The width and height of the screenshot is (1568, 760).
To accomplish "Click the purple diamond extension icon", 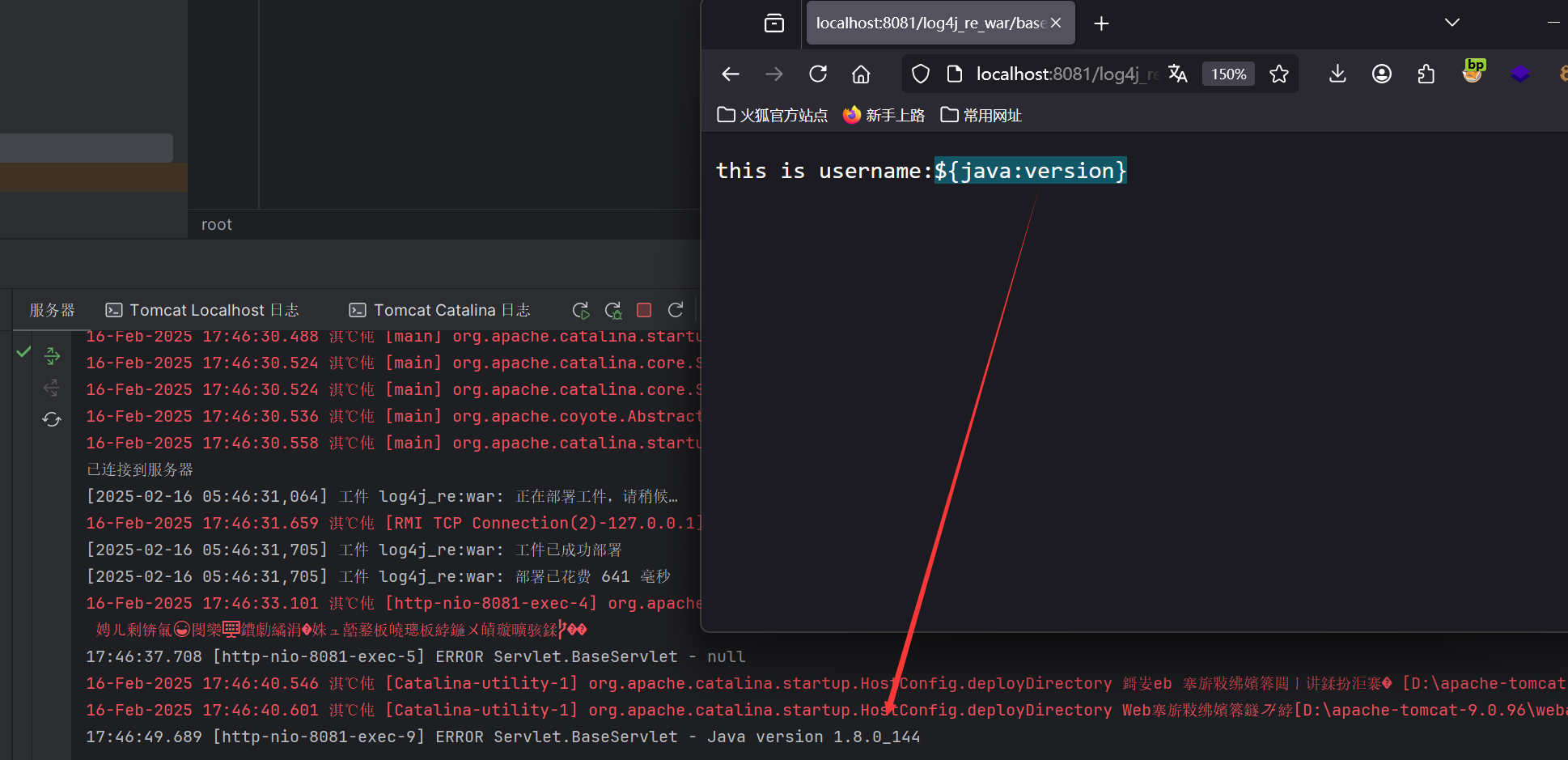I will pyautogui.click(x=1520, y=74).
